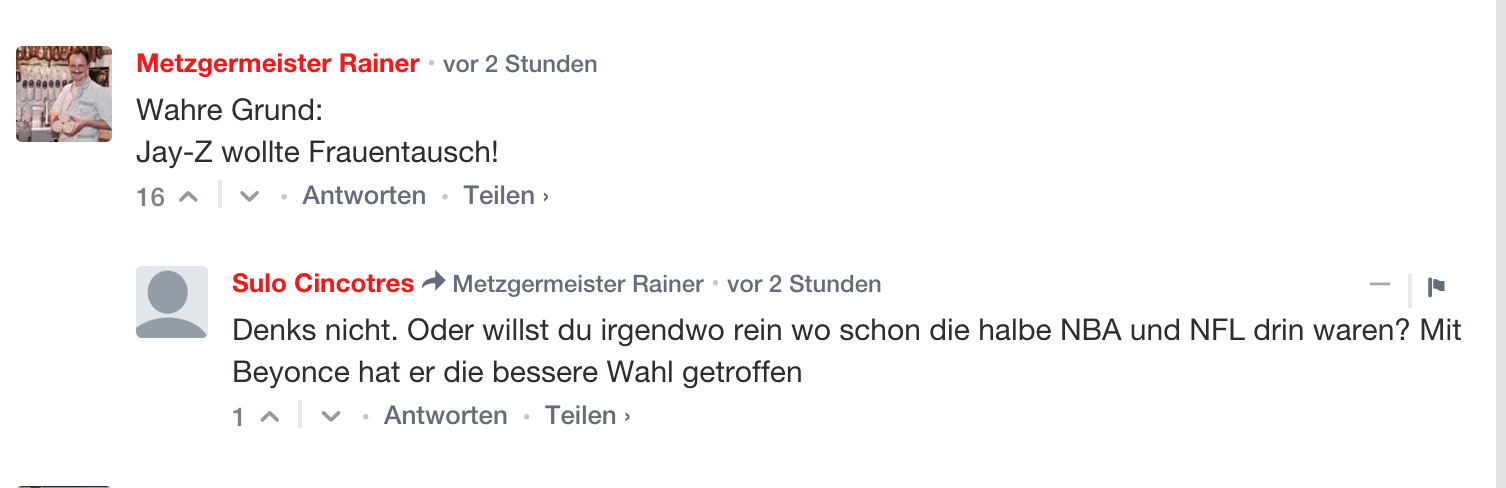The height and width of the screenshot is (488, 1506).
Task: Flag Sulo Cincotres' reply as inappropriate
Action: (1436, 287)
